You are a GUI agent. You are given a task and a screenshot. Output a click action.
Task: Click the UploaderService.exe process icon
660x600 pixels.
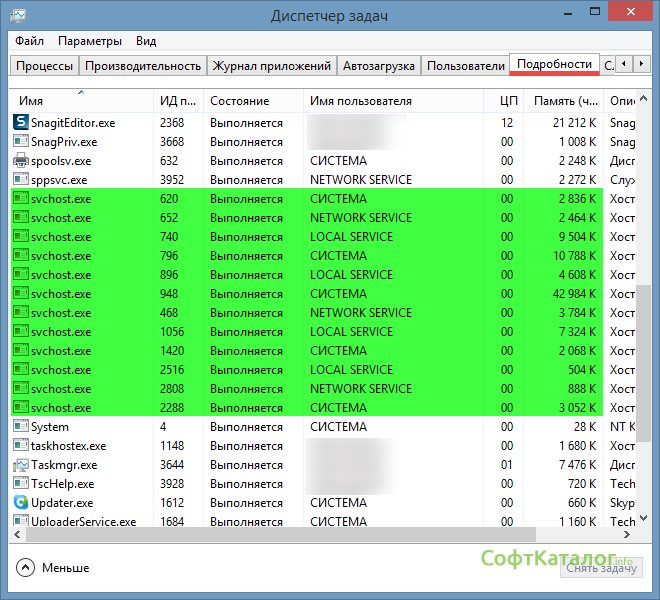pos(21,522)
